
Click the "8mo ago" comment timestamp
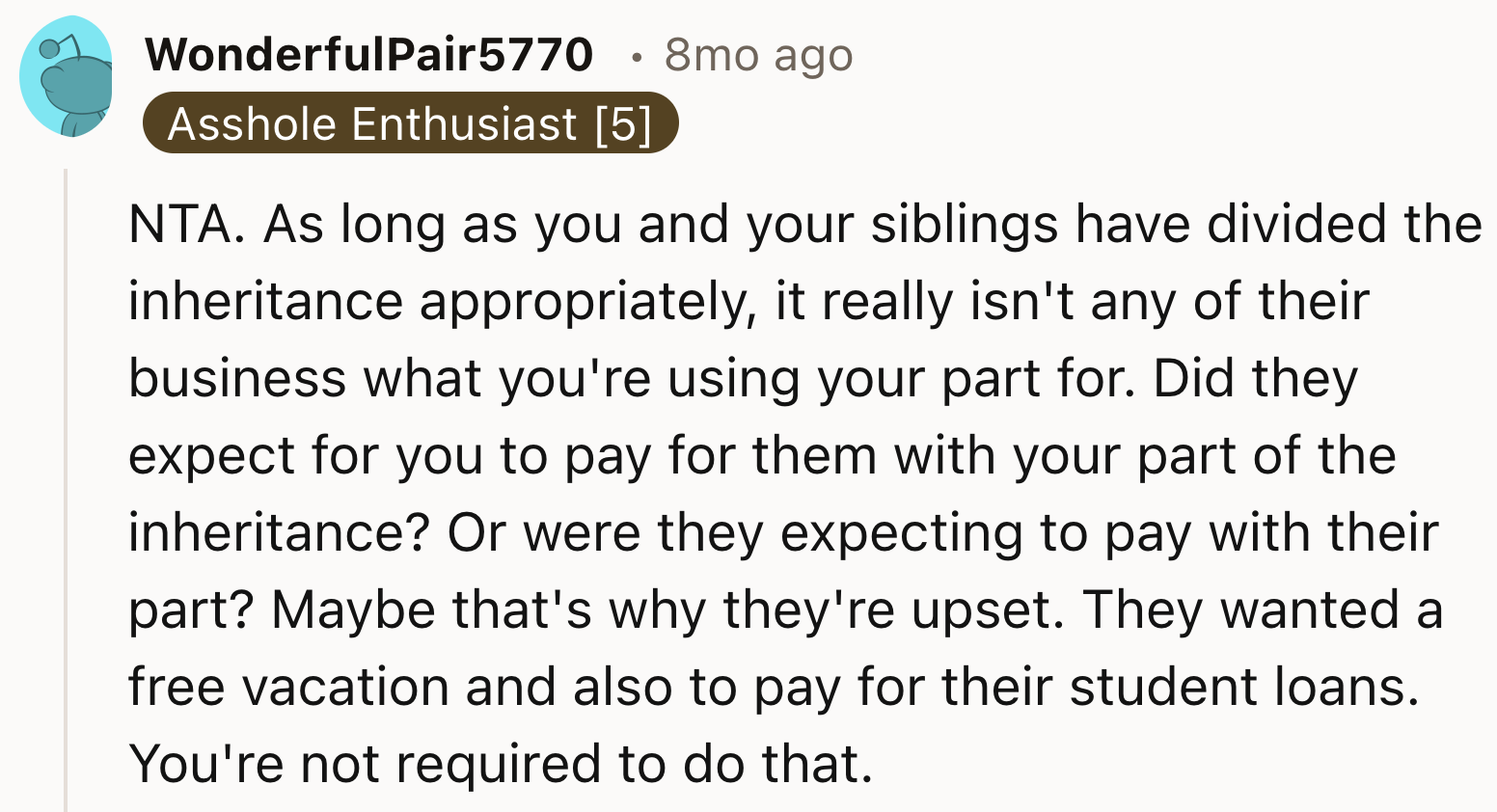pos(758,56)
